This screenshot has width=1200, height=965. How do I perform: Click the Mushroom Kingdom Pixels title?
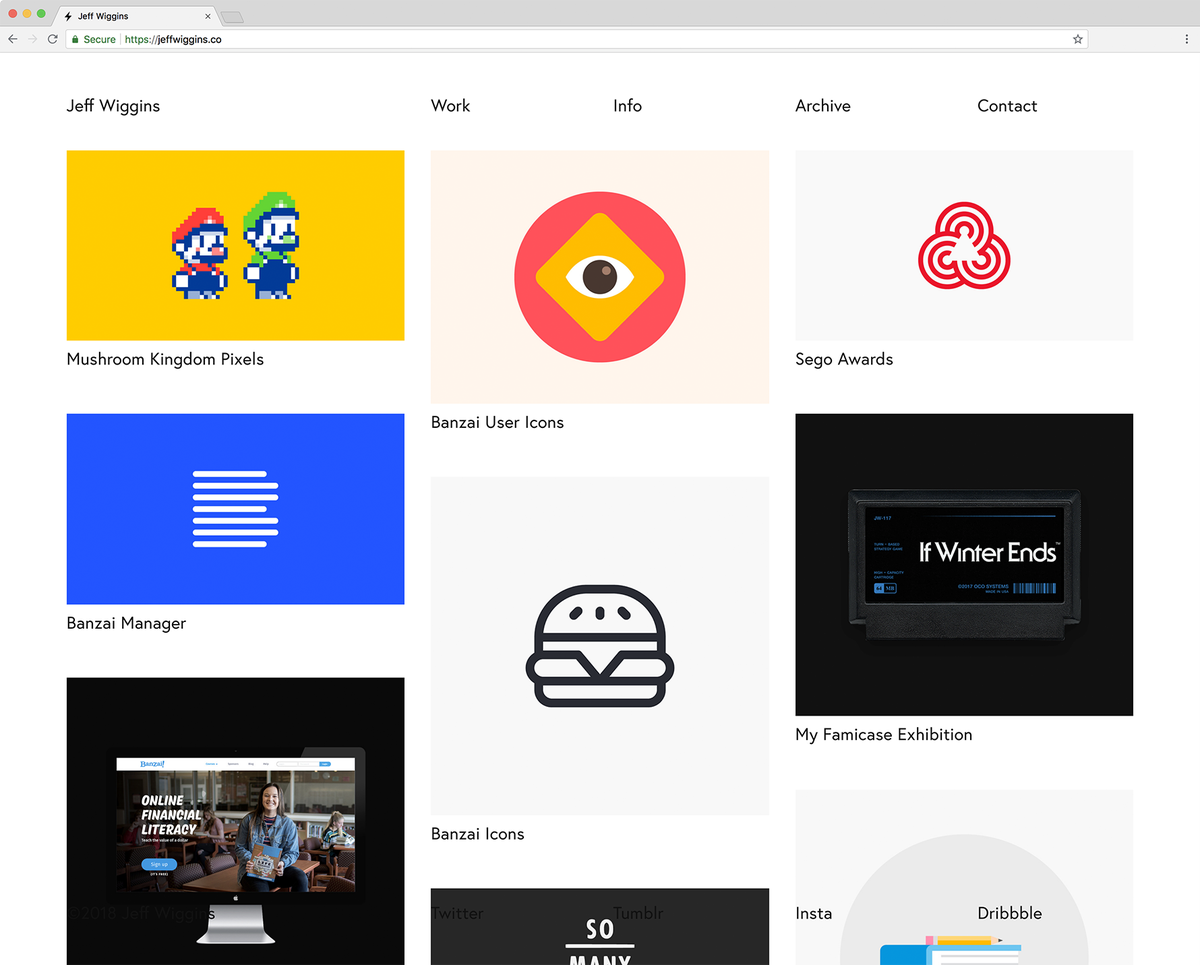tap(165, 359)
